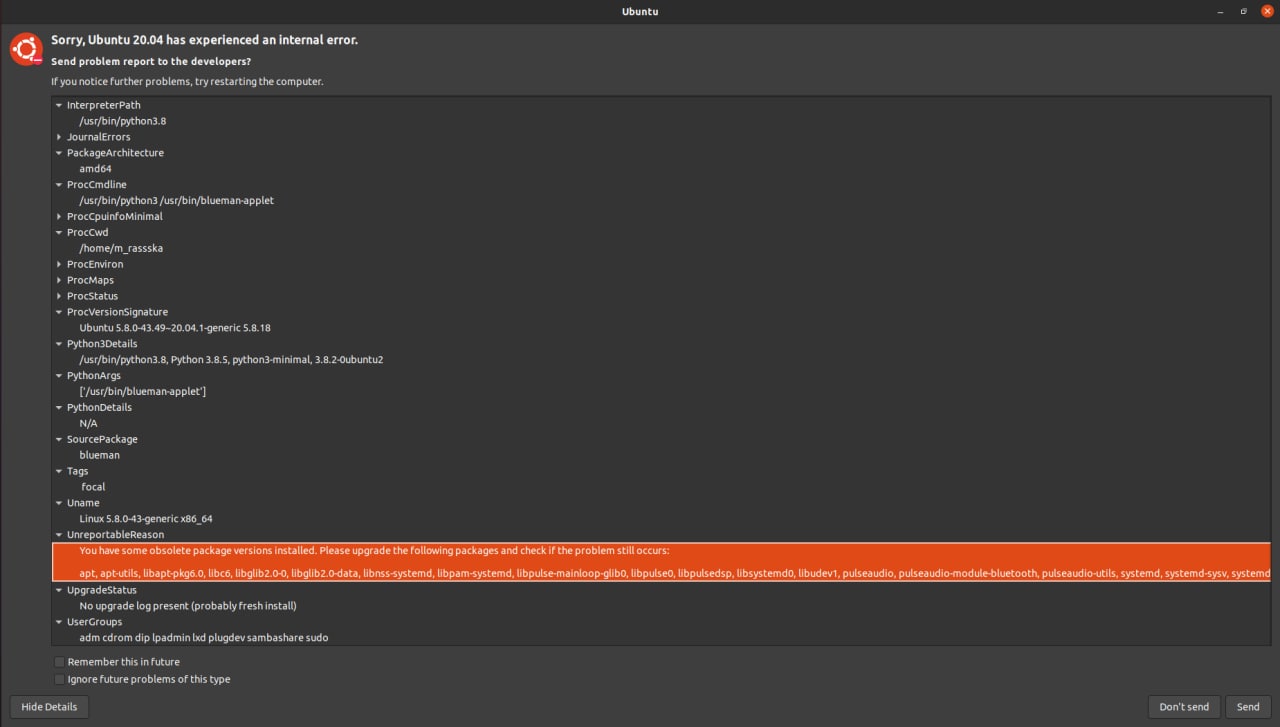Select the amd64 value row
Viewport: 1280px width, 727px height.
(x=661, y=169)
